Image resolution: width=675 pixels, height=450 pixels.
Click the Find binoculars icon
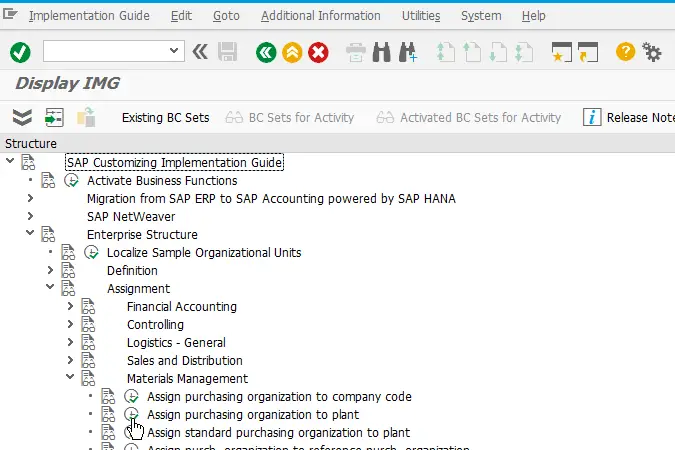[x=382, y=53]
